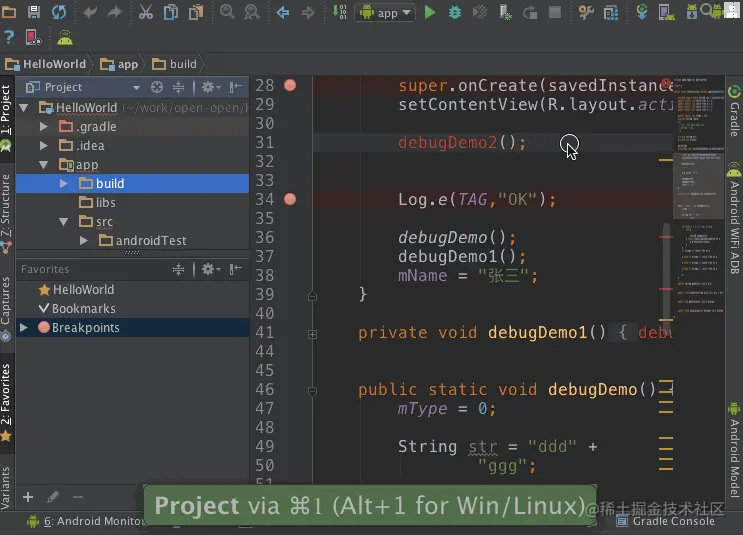Screen dimensions: 743x535
Task: Click the HelloWorld breadcrumb
Action: [x=46, y=64]
